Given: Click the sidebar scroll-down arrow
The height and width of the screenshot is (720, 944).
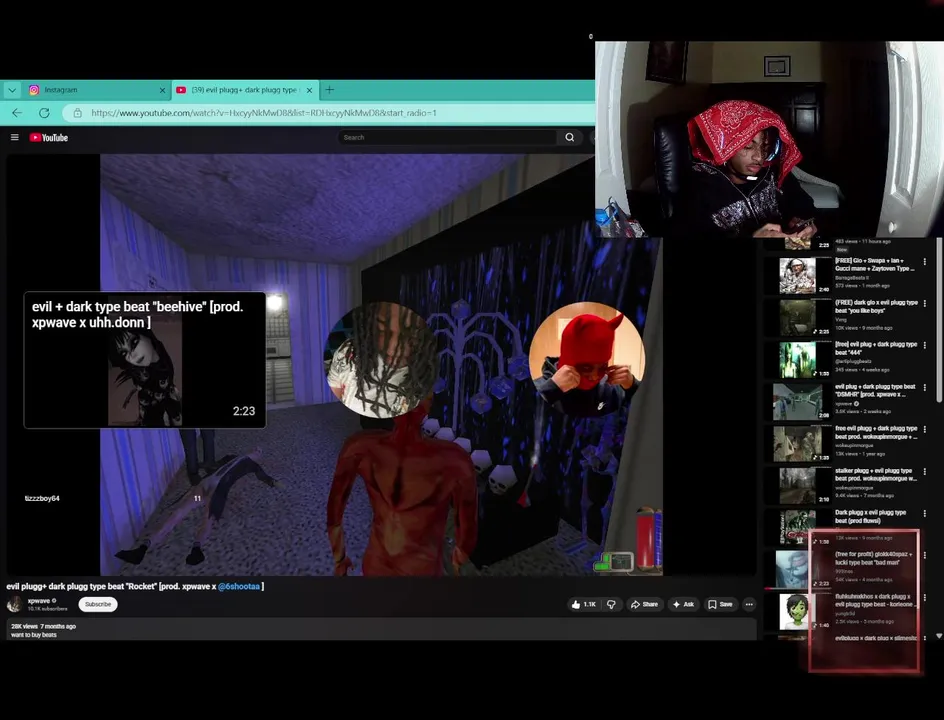Looking at the screenshot, I should pyautogui.click(x=939, y=636).
